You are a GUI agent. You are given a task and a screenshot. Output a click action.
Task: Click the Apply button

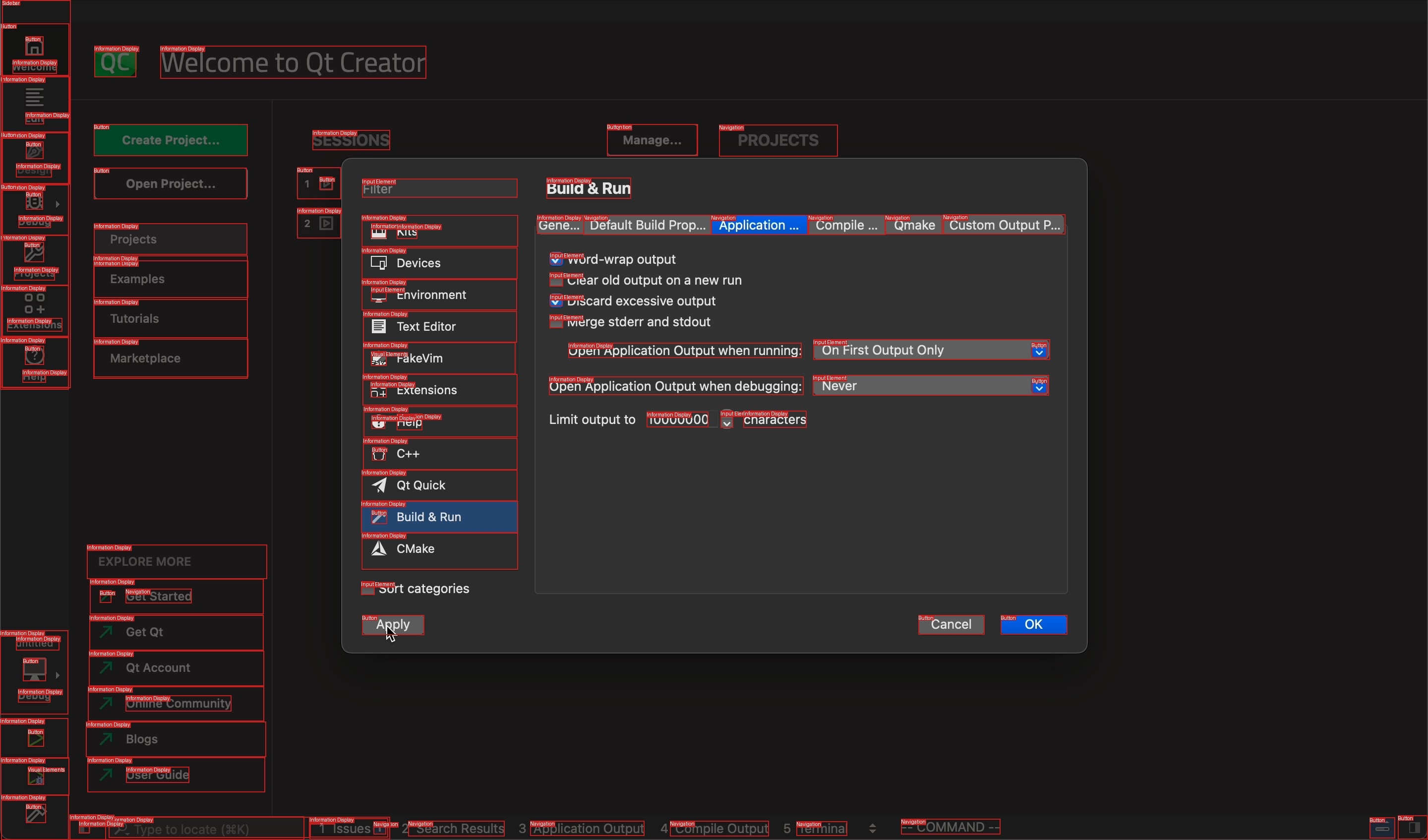[x=393, y=625]
